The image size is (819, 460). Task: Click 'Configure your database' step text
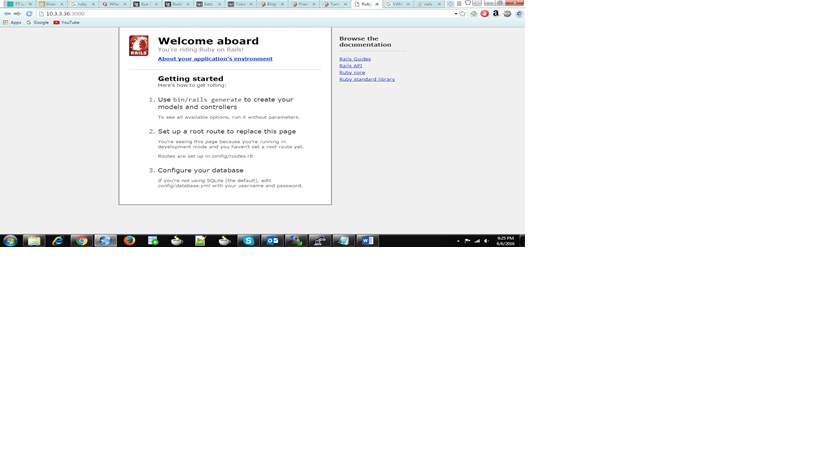tap(201, 170)
